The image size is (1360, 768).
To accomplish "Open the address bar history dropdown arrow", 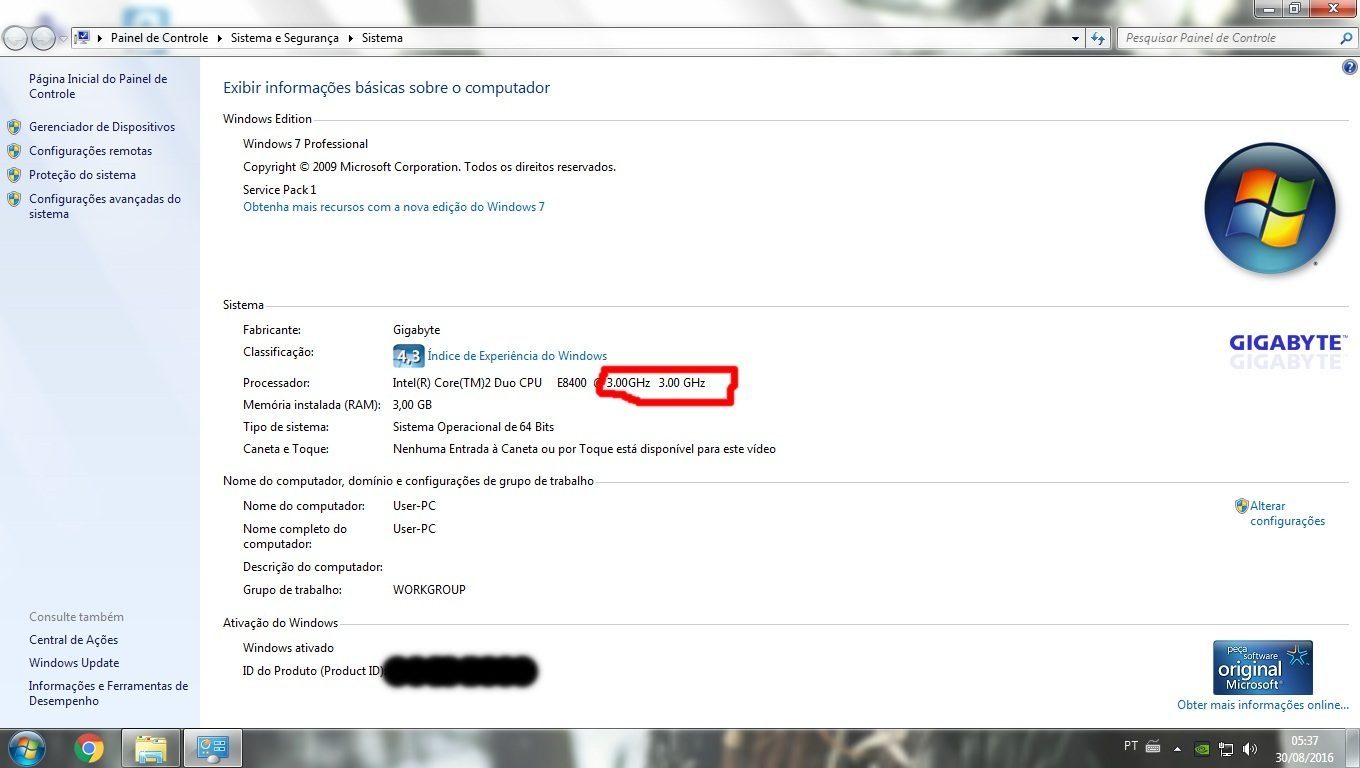I will coord(1075,38).
